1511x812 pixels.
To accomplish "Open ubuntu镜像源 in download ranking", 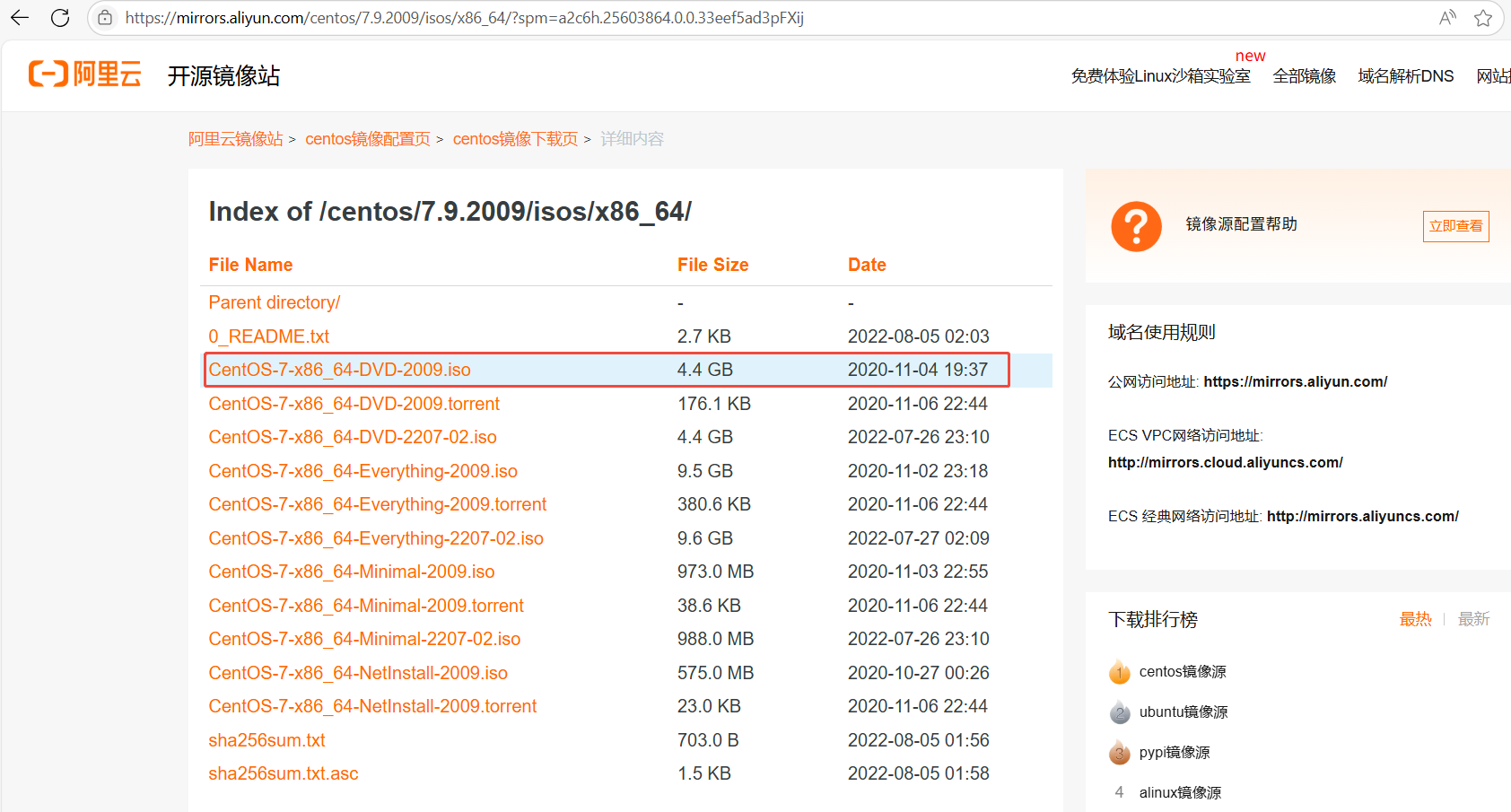I will point(1183,712).
